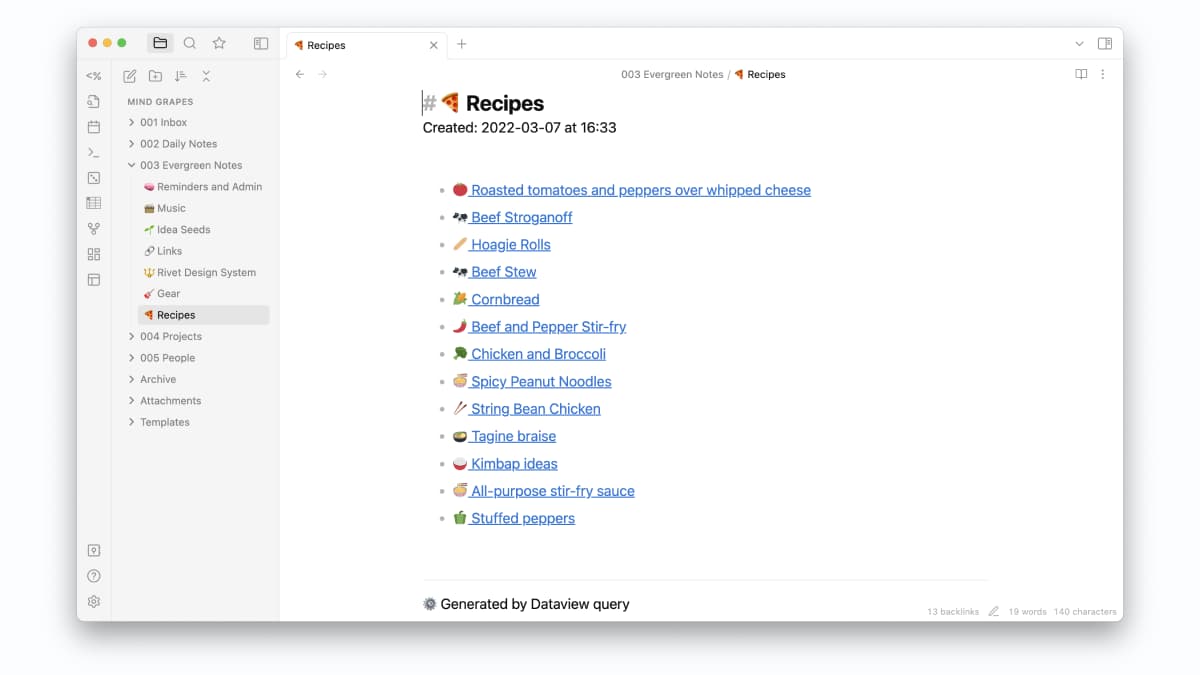1200x675 pixels.
Task: Toggle the right sidebar
Action: (x=1105, y=43)
